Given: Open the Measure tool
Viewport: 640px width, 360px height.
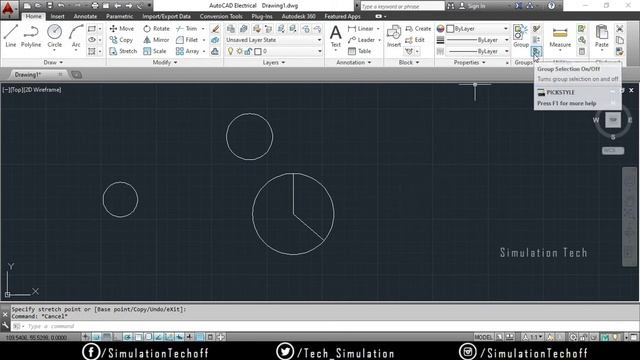Looking at the screenshot, I should tap(560, 36).
